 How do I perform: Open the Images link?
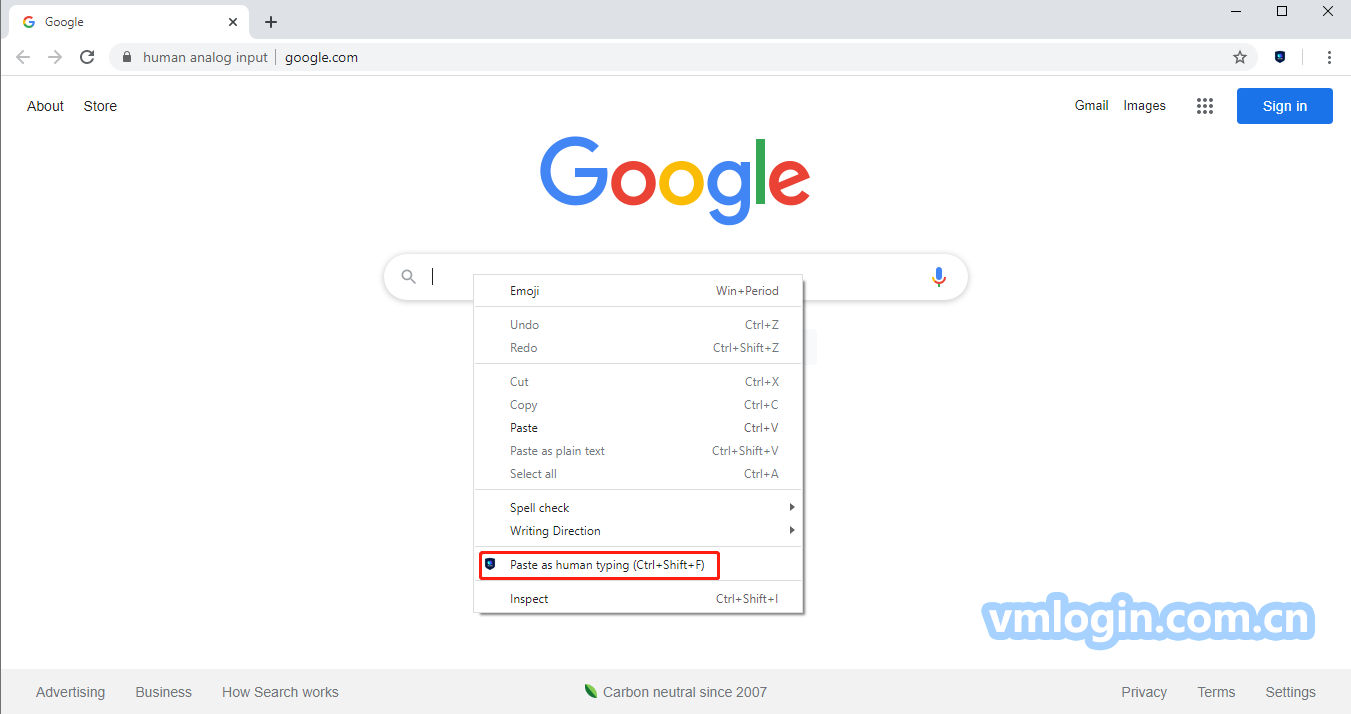click(x=1144, y=105)
